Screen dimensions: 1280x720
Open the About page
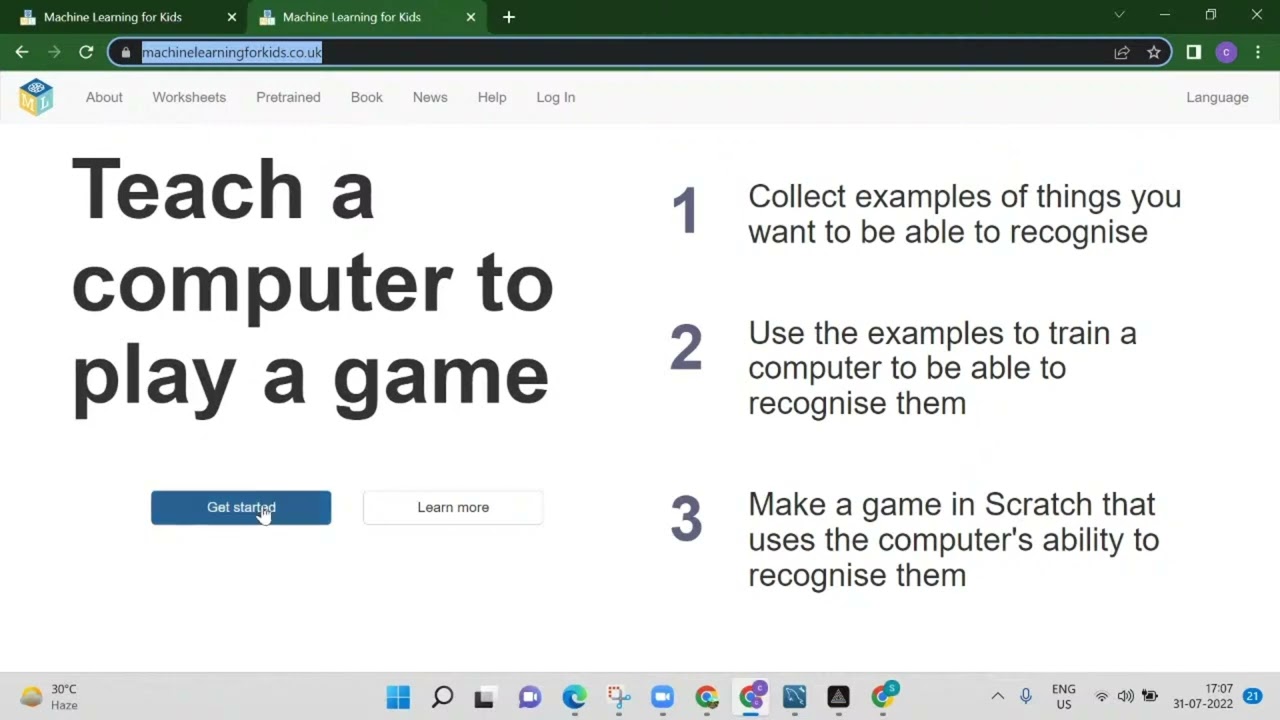104,97
